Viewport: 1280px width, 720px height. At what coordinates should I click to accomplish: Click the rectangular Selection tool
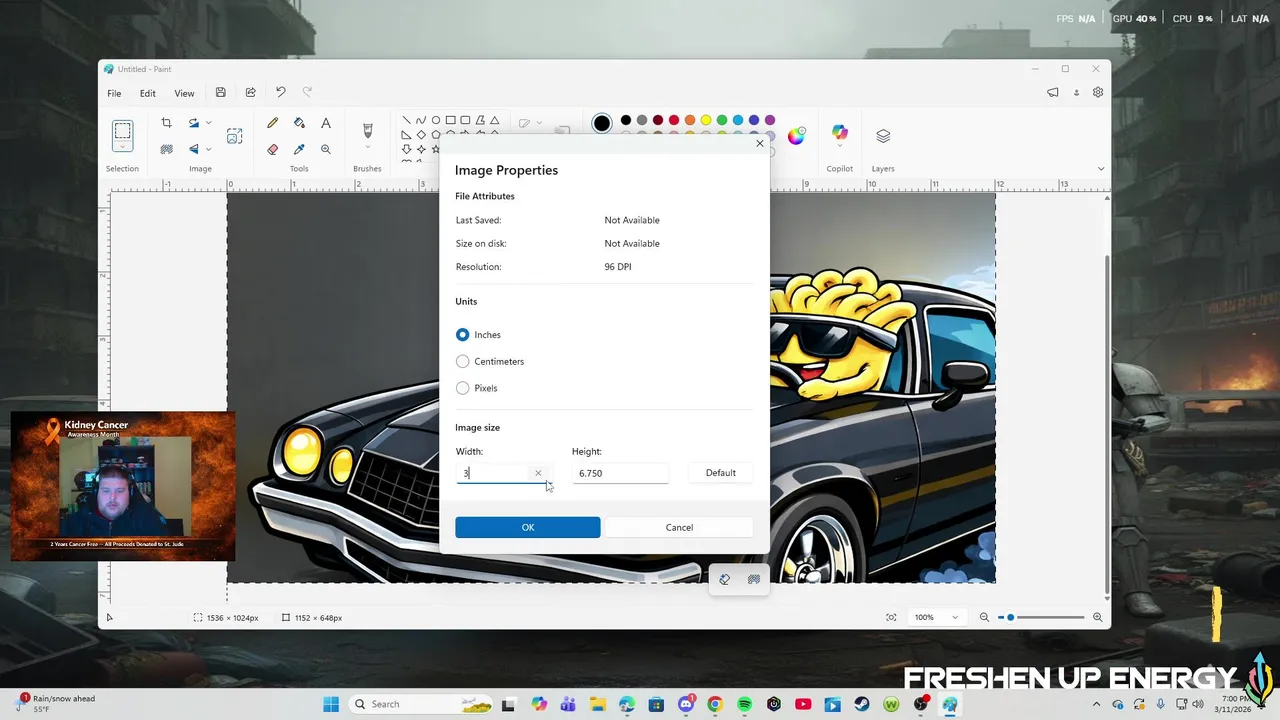122,131
